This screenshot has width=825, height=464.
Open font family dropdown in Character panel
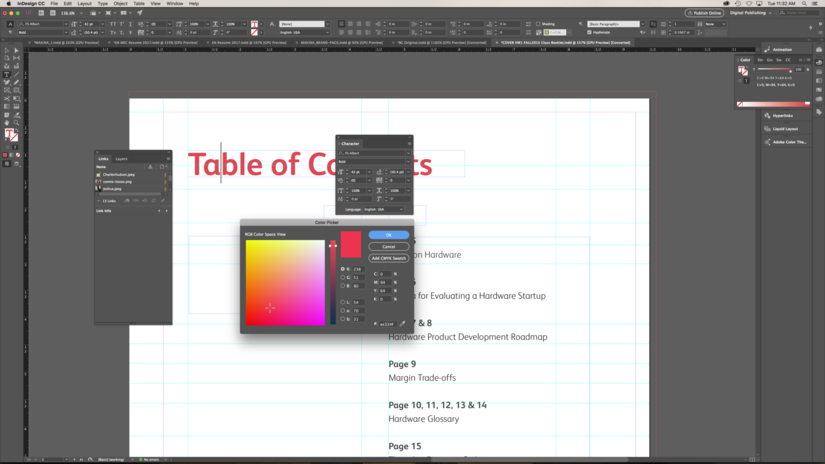[x=408, y=153]
